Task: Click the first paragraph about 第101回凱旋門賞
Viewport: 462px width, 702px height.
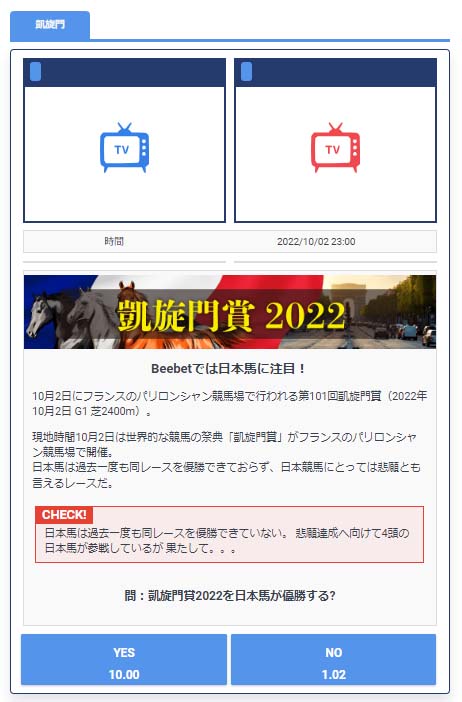Action: (x=230, y=403)
